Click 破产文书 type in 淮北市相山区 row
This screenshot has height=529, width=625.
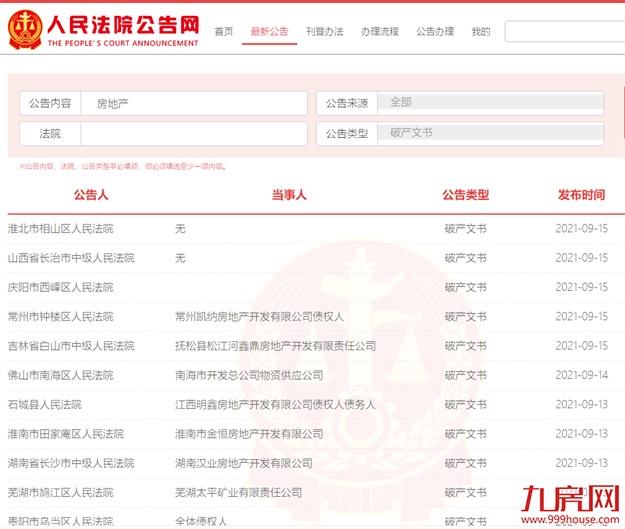click(466, 229)
